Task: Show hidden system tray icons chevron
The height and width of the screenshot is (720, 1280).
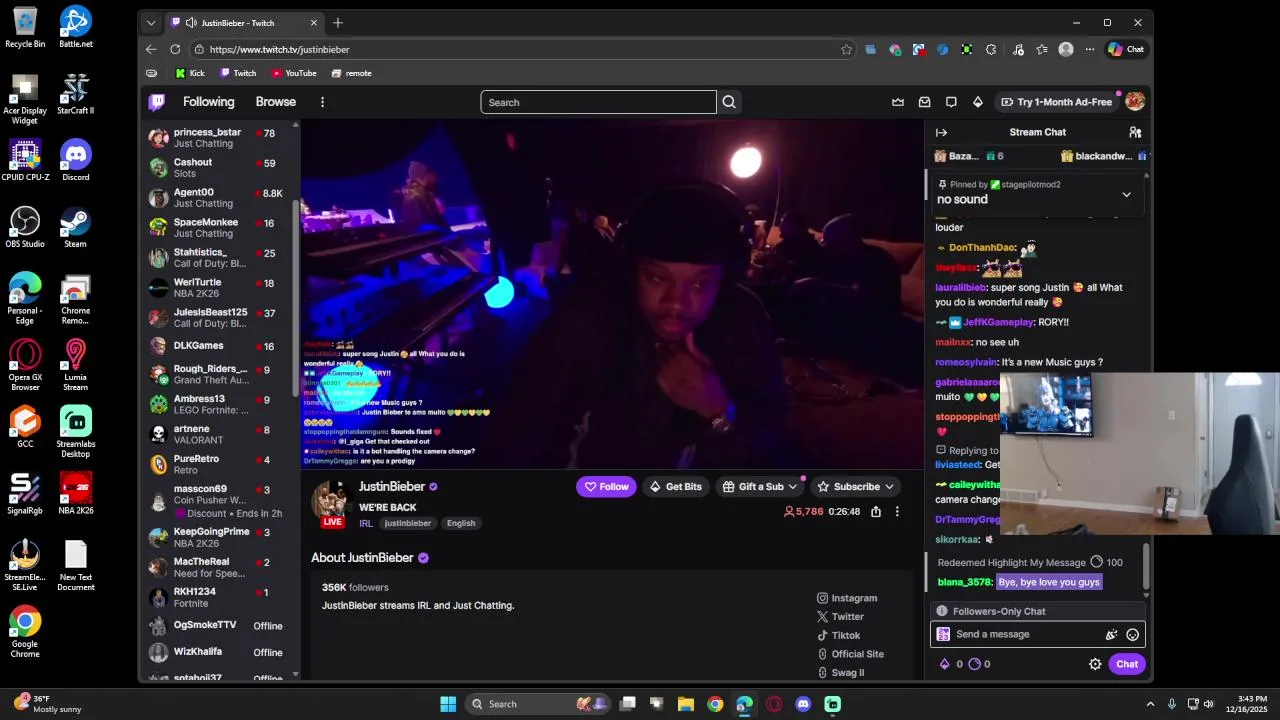Action: click(x=1150, y=704)
